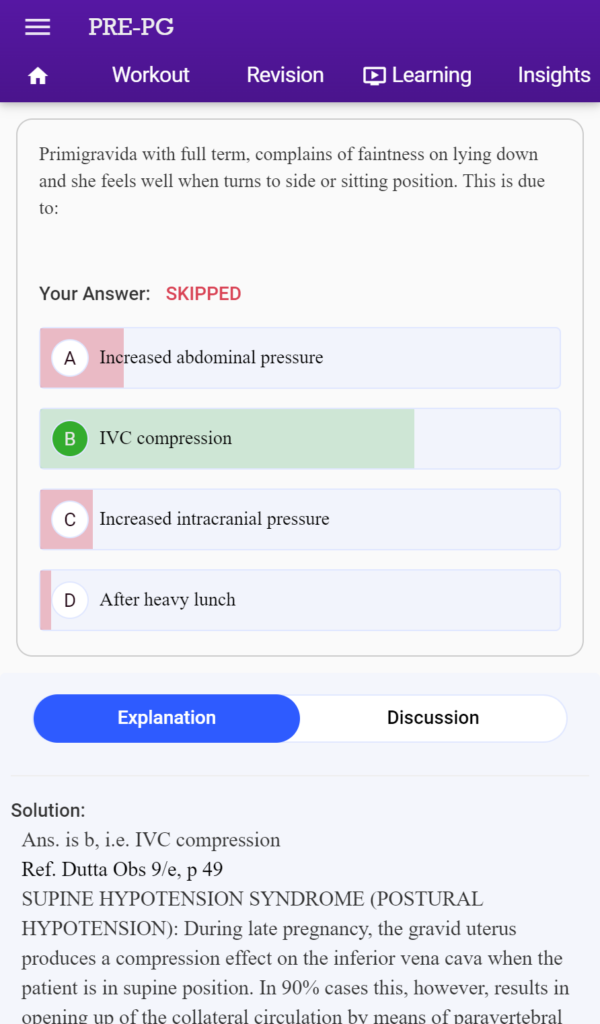Click the PRE-PG app title
This screenshot has height=1024, width=600.
(131, 27)
